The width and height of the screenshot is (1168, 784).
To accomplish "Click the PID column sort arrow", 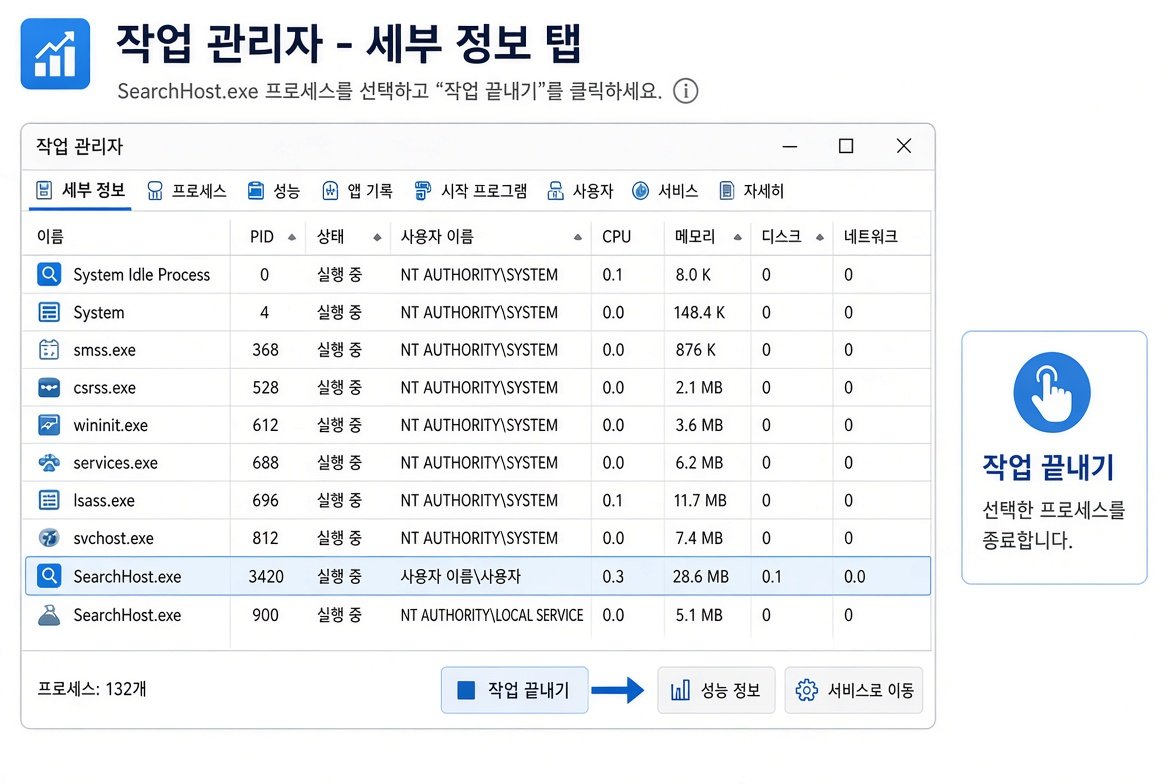I will coord(292,237).
